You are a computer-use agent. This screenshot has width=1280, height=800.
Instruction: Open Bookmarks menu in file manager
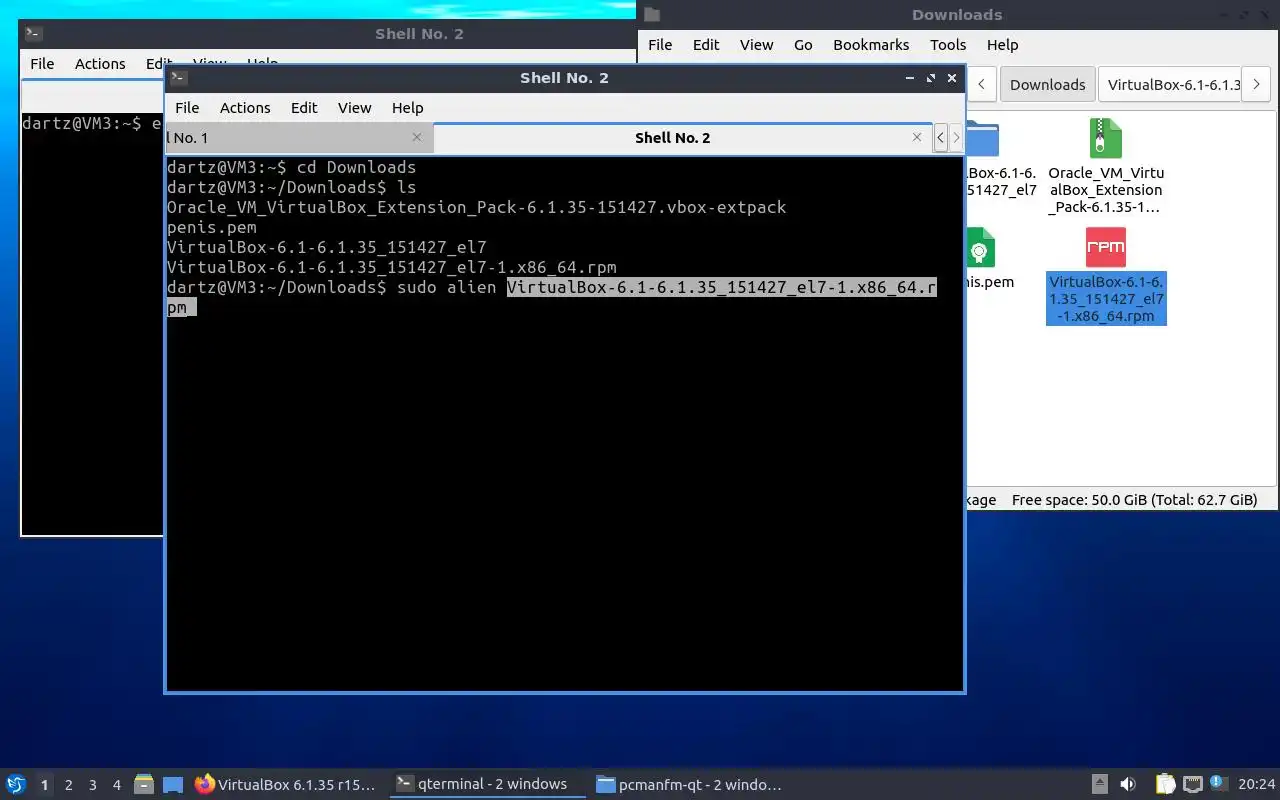coord(871,44)
